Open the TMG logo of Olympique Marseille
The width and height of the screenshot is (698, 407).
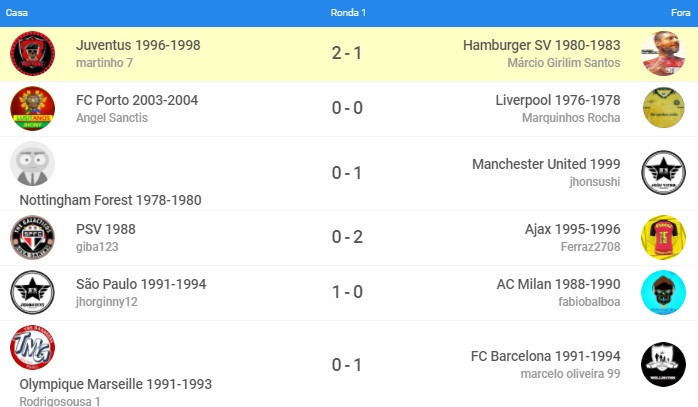pos(32,347)
